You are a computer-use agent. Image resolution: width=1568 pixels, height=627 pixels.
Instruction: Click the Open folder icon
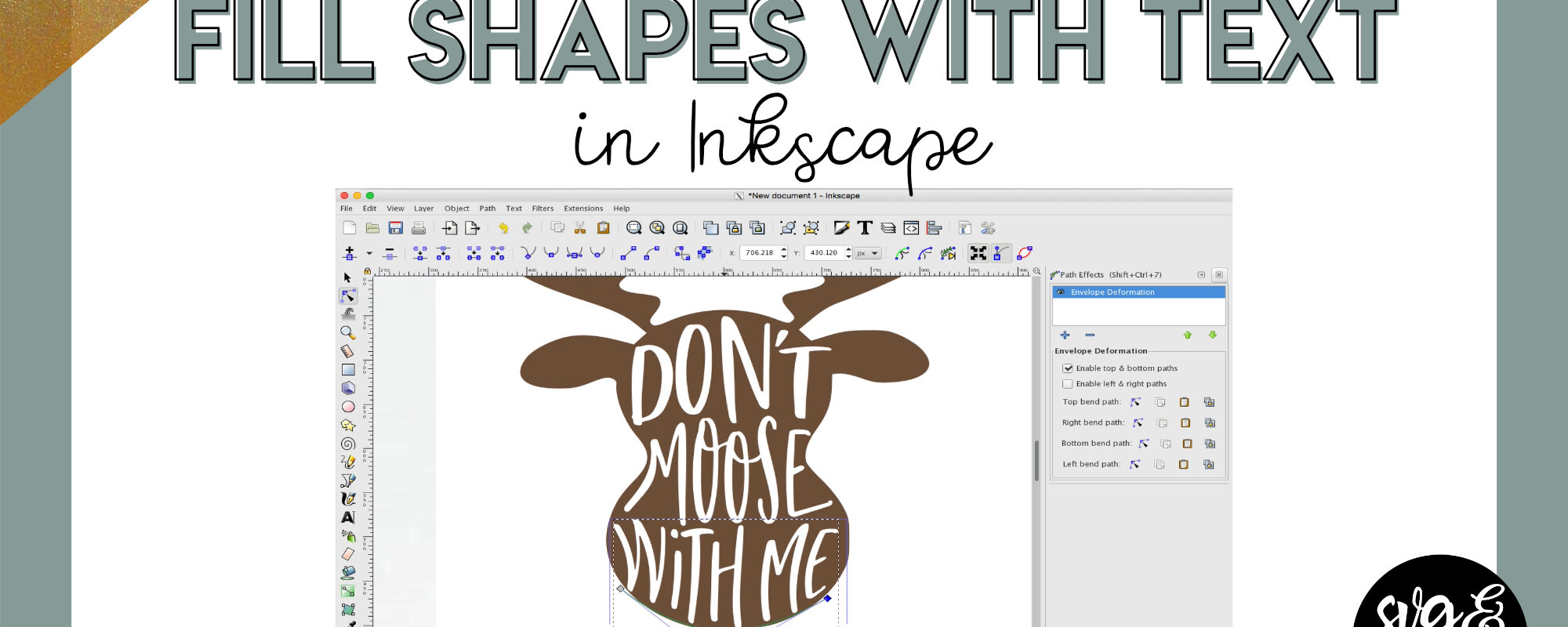tap(372, 228)
